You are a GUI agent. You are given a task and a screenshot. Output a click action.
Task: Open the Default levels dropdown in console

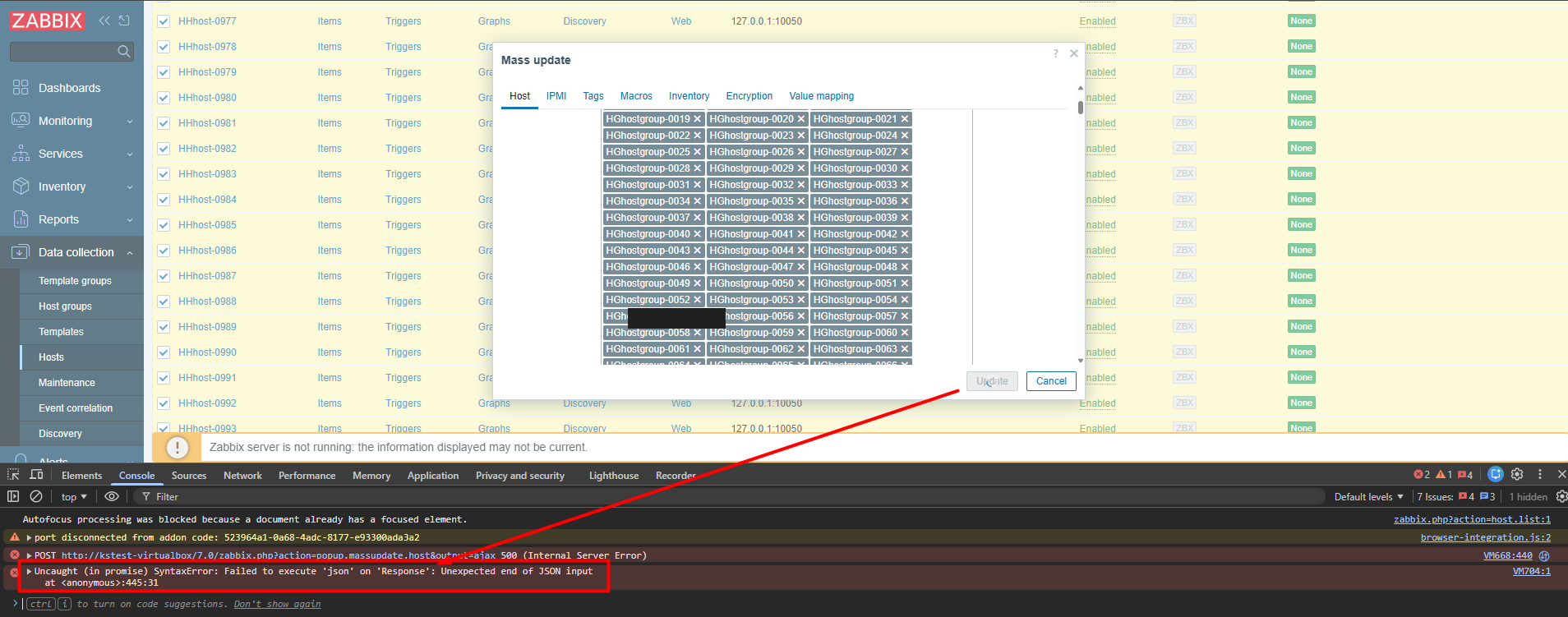pyautogui.click(x=1368, y=496)
